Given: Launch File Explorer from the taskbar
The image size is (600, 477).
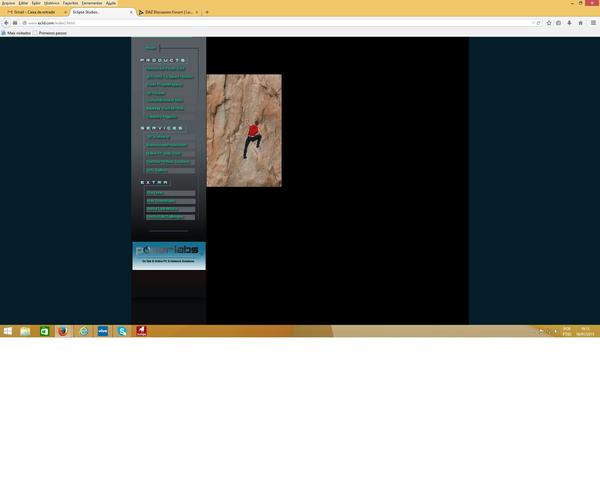Looking at the screenshot, I should [25, 331].
